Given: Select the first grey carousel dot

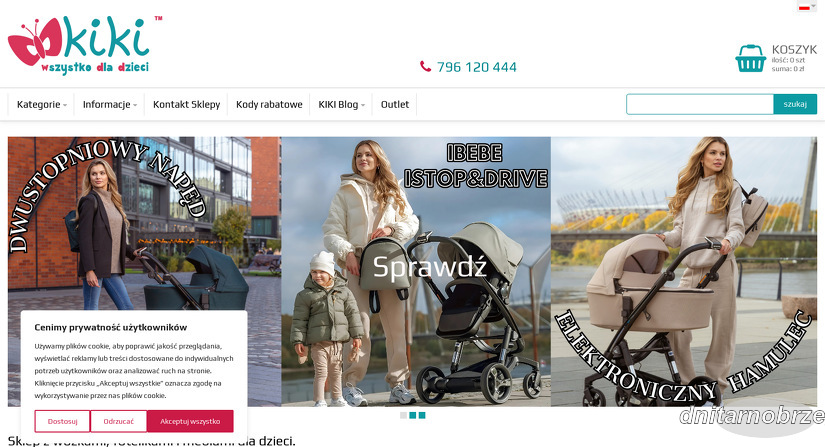Looking at the screenshot, I should pos(404,415).
